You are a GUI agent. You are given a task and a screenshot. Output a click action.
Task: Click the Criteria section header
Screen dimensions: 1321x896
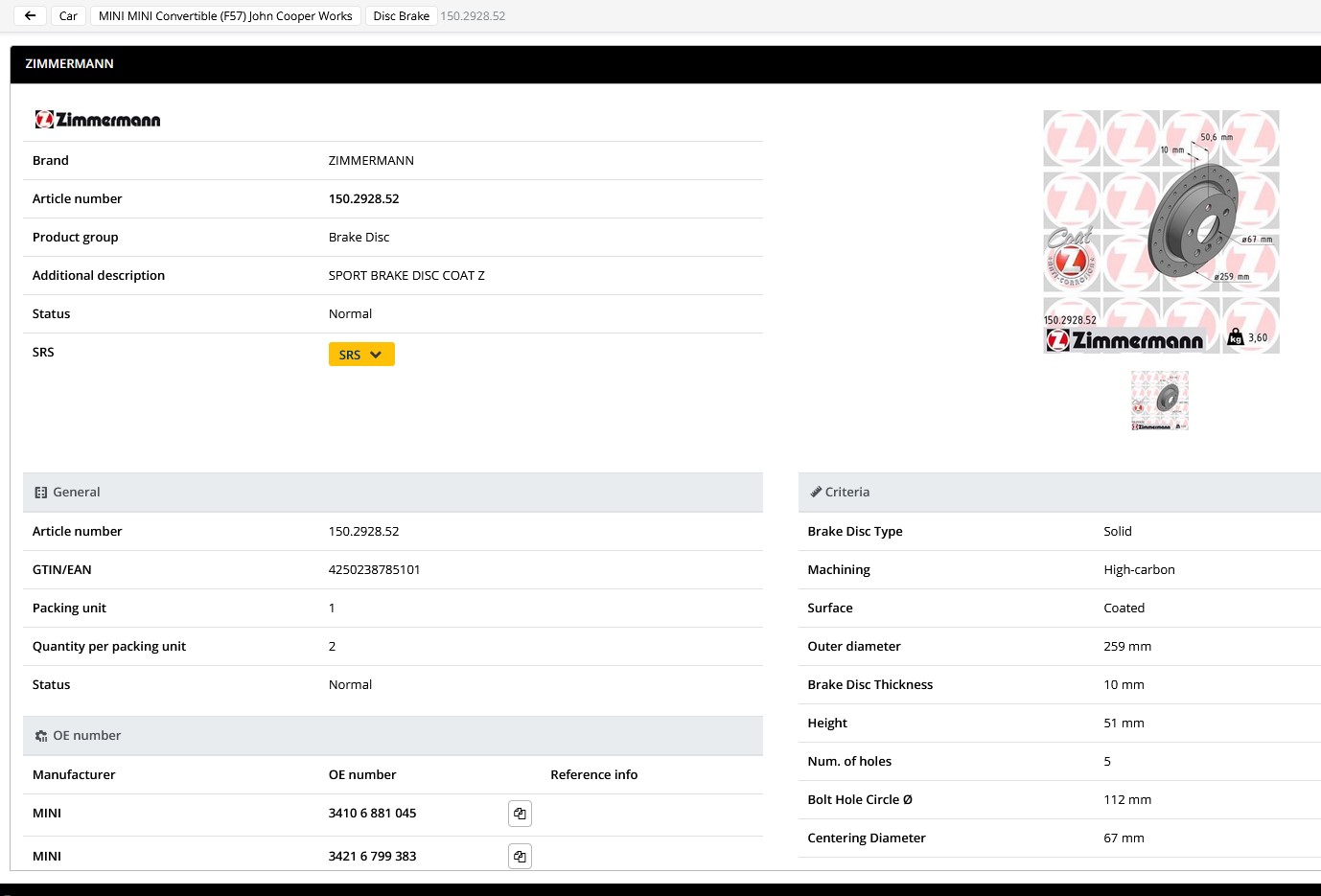click(x=1059, y=493)
